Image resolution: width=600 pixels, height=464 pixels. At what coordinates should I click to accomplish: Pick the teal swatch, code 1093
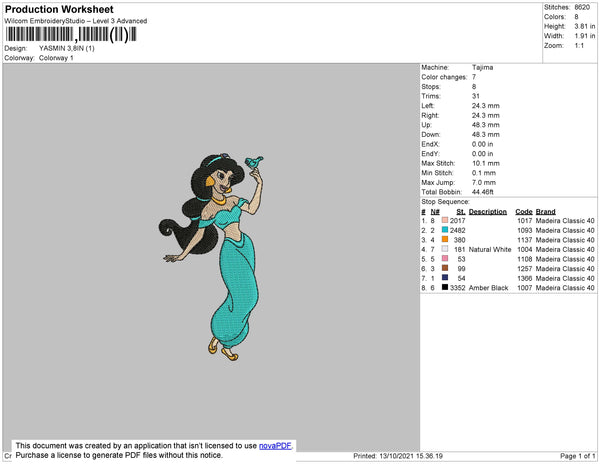pos(445,230)
